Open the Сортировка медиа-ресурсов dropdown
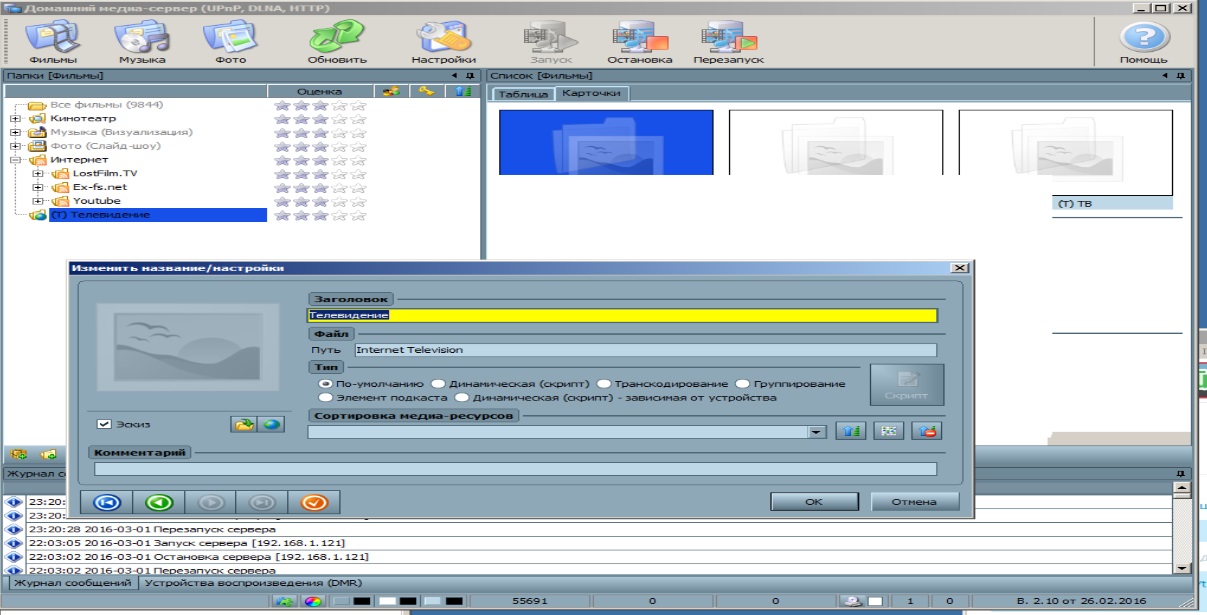Viewport: 1207px width, 615px height. click(x=817, y=432)
